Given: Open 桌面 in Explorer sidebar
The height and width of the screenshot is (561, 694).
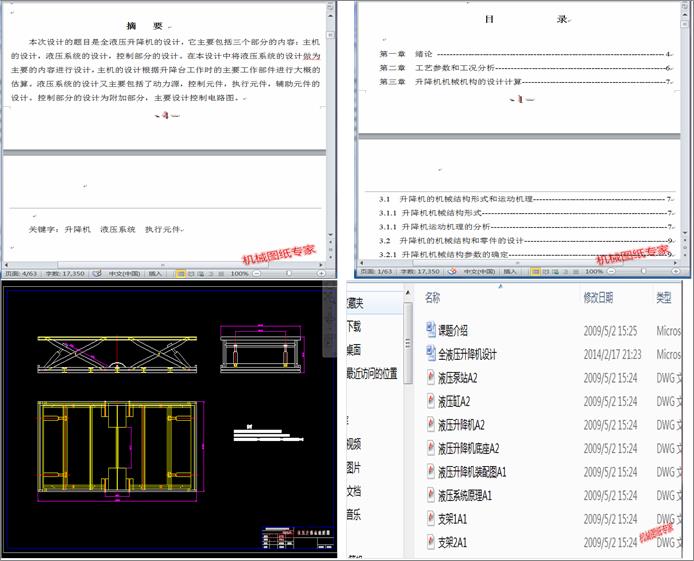Looking at the screenshot, I should [x=354, y=350].
